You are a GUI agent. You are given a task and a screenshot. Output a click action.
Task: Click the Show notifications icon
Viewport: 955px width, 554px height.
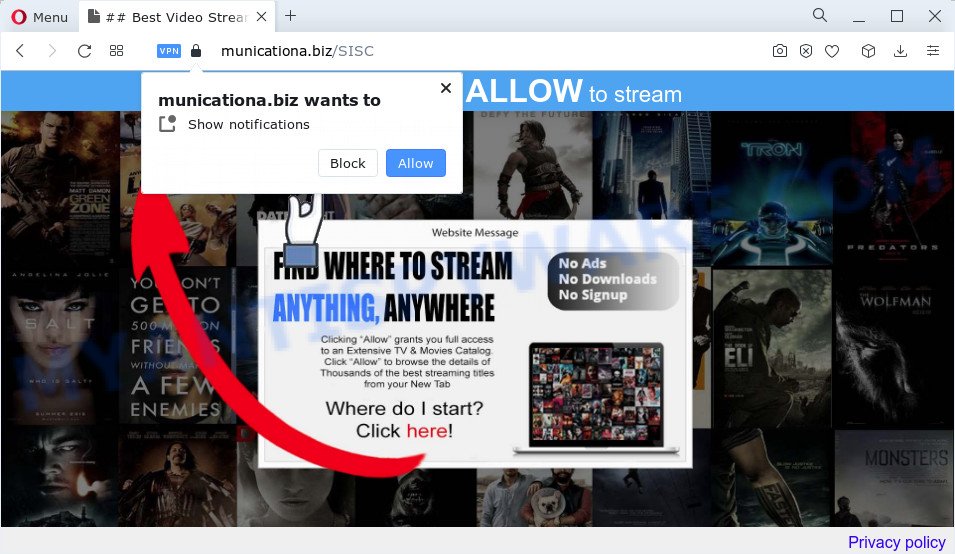167,124
